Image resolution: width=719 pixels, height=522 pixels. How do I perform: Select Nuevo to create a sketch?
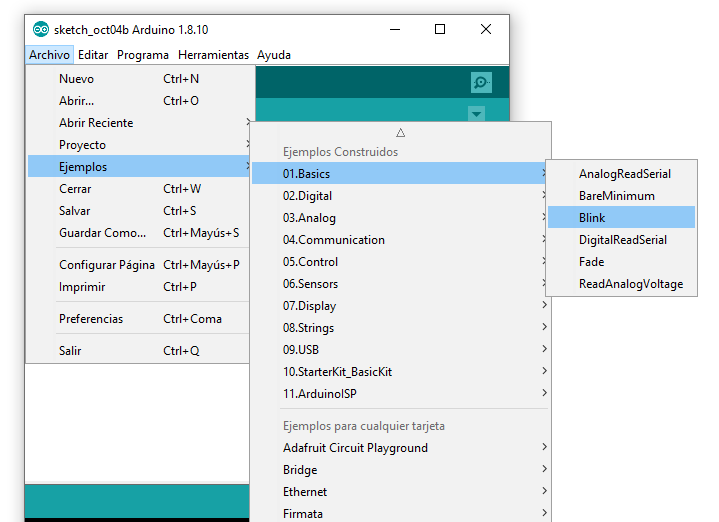tap(138, 79)
